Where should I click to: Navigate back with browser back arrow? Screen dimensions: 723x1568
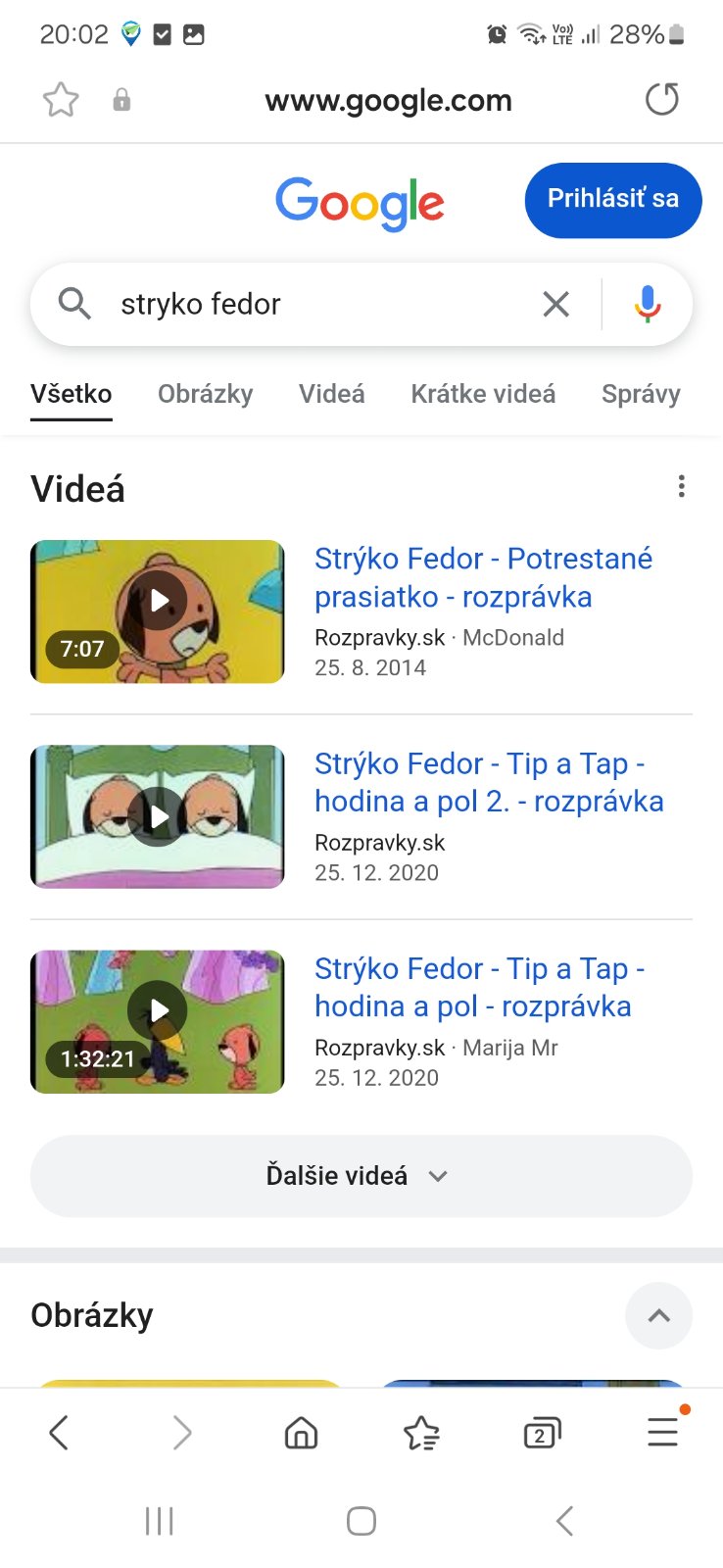pos(59,1433)
